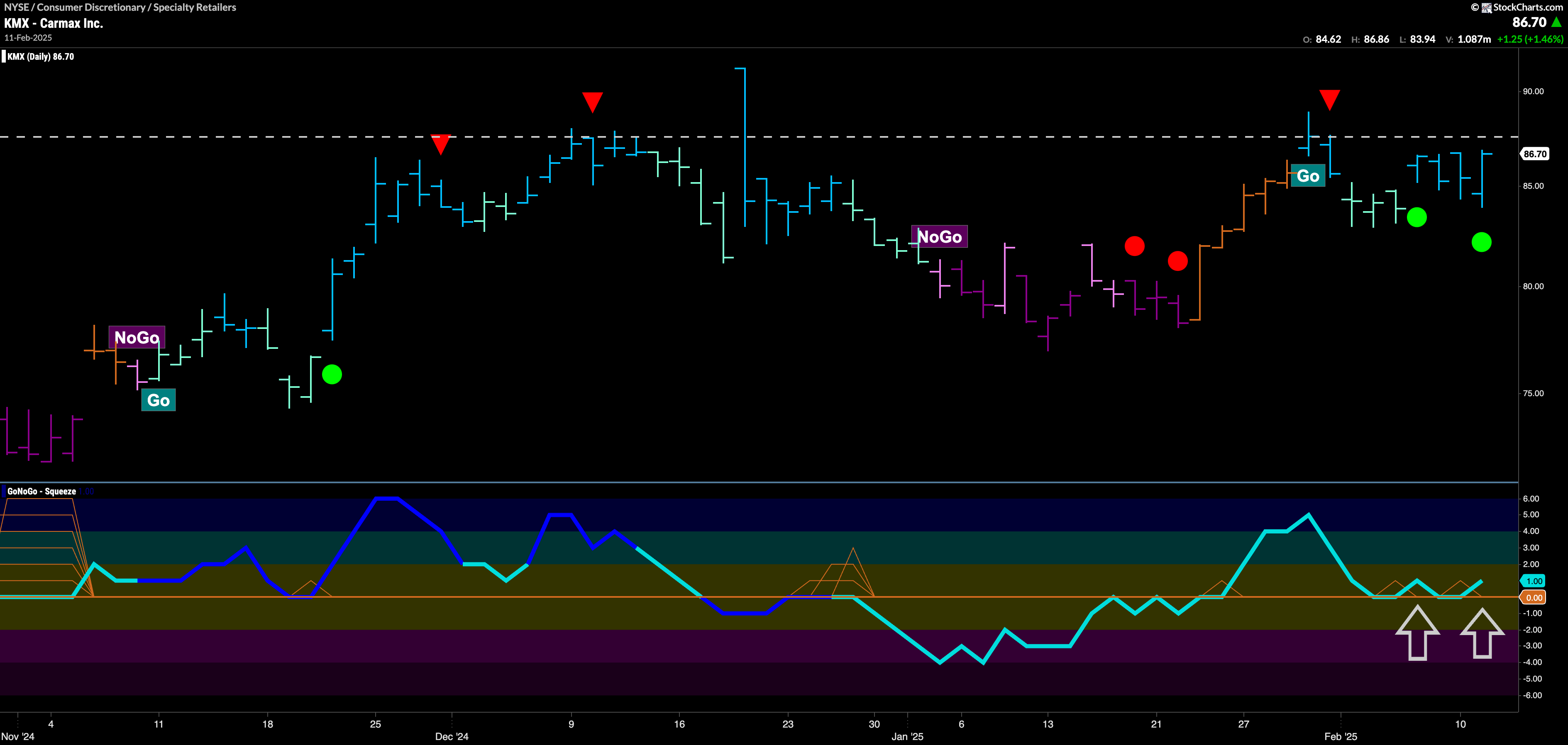Click the cyan 1.00 oscillator value tag
The width and height of the screenshot is (1568, 745).
(x=1534, y=581)
